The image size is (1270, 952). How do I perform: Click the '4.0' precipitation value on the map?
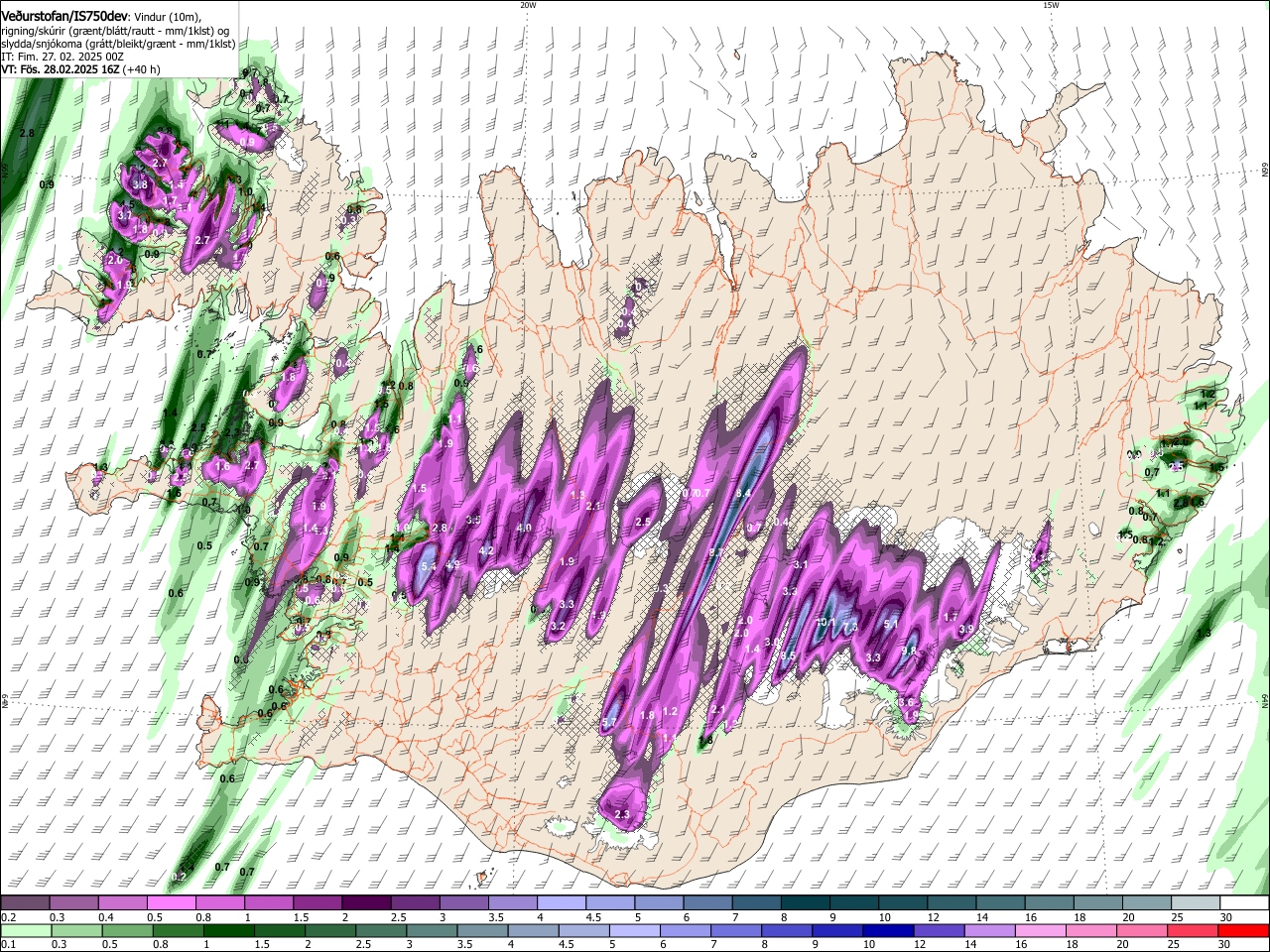pos(524,527)
